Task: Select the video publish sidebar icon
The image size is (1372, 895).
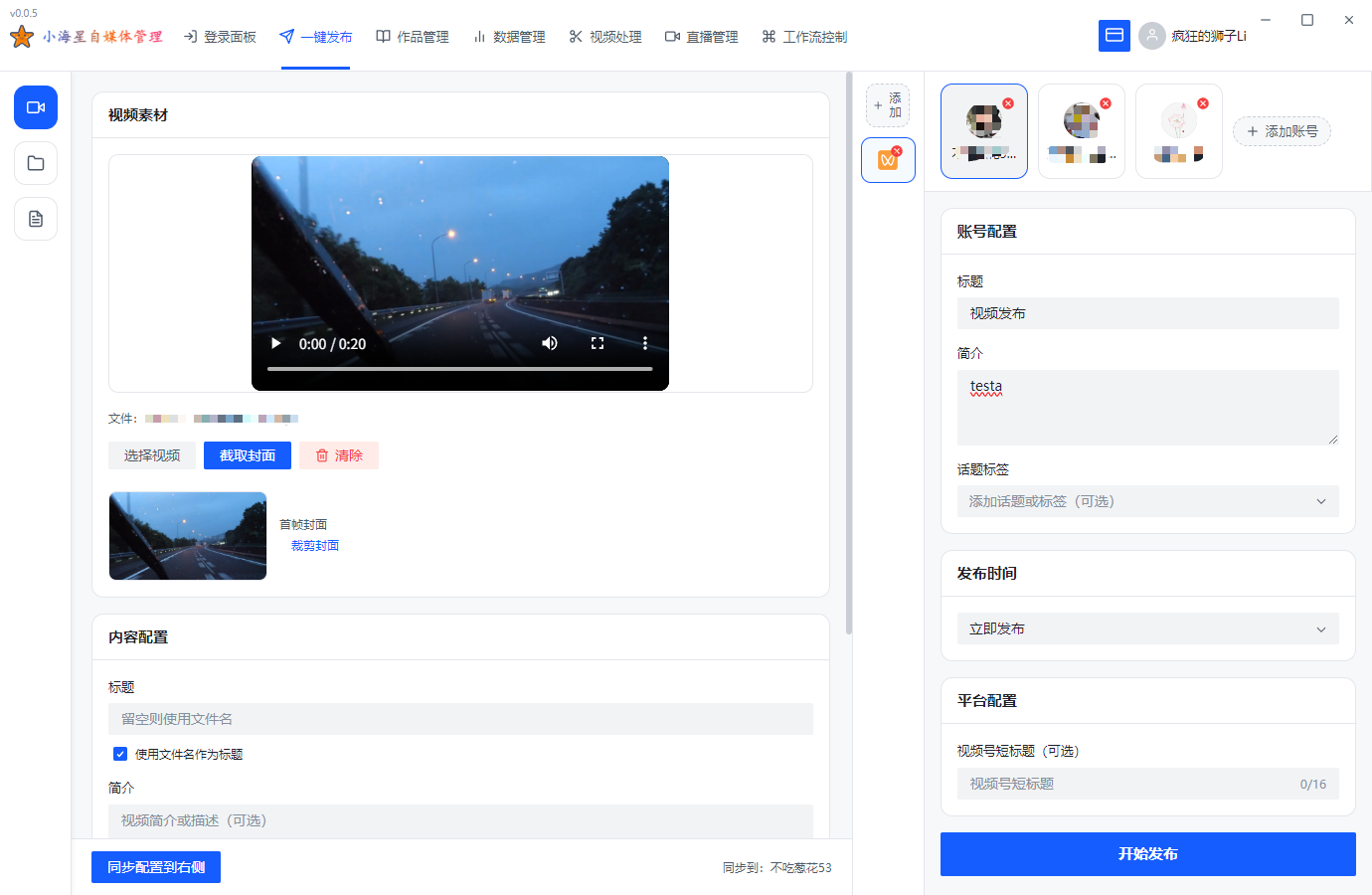Action: coord(35,107)
